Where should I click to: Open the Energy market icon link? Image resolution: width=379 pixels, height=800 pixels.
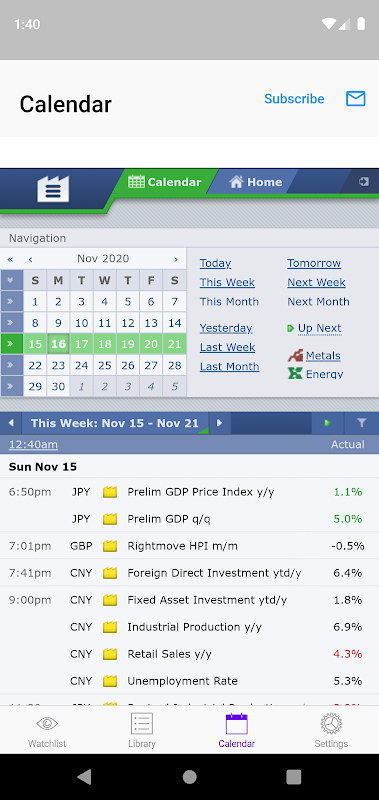295,373
